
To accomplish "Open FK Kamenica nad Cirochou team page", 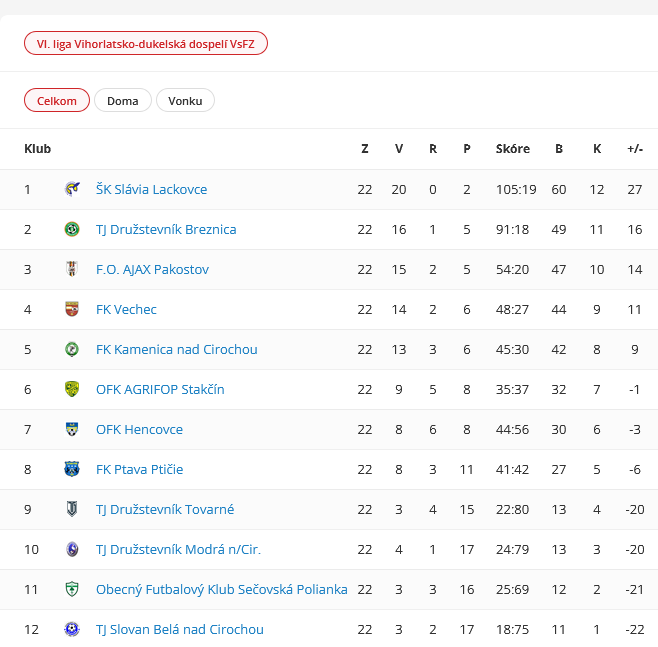I will [x=176, y=349].
